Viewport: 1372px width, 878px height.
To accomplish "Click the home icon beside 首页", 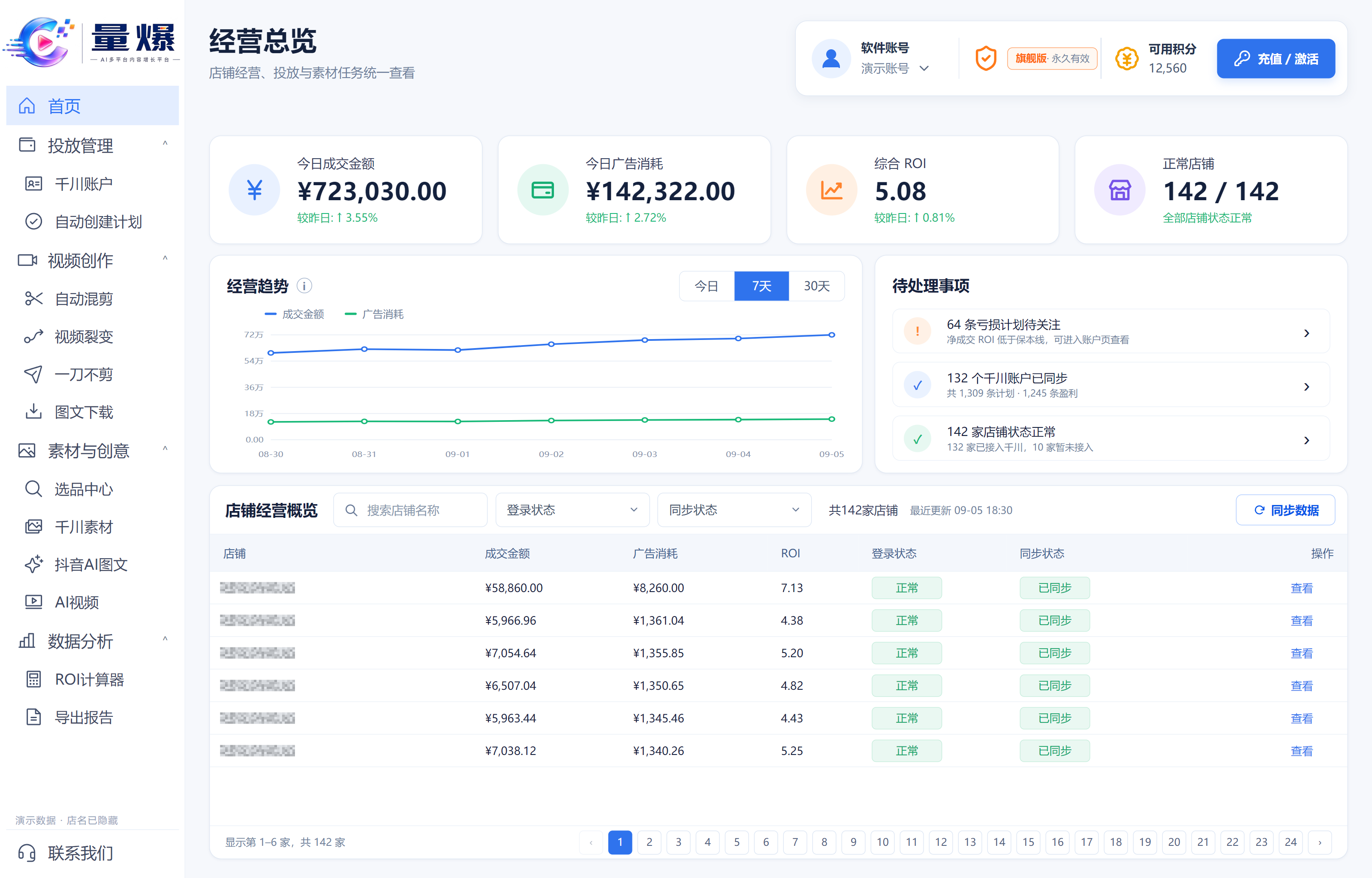I will [27, 106].
